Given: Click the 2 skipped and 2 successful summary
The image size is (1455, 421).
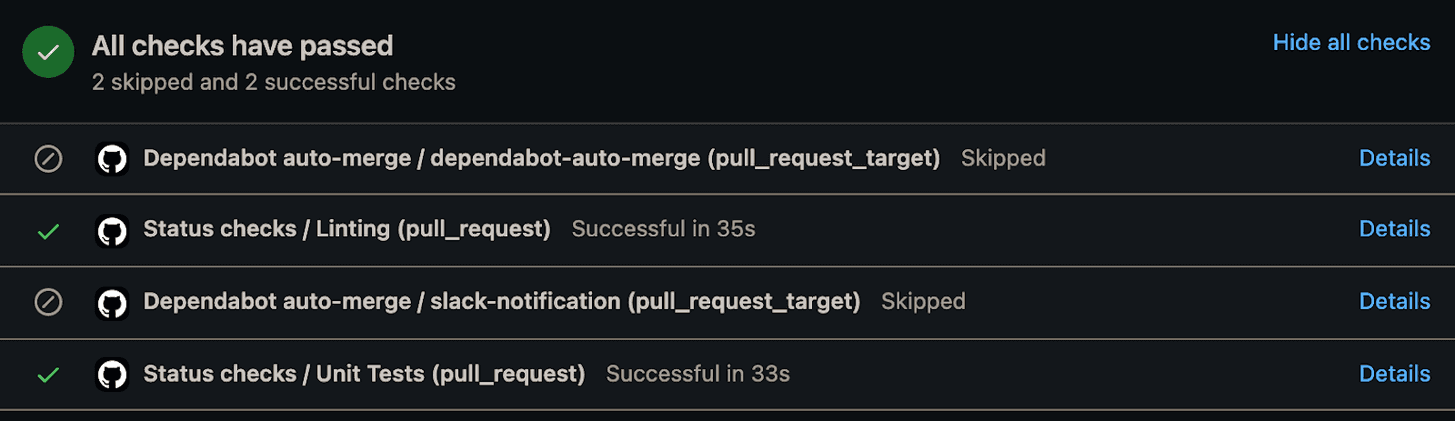Looking at the screenshot, I should click(x=273, y=82).
